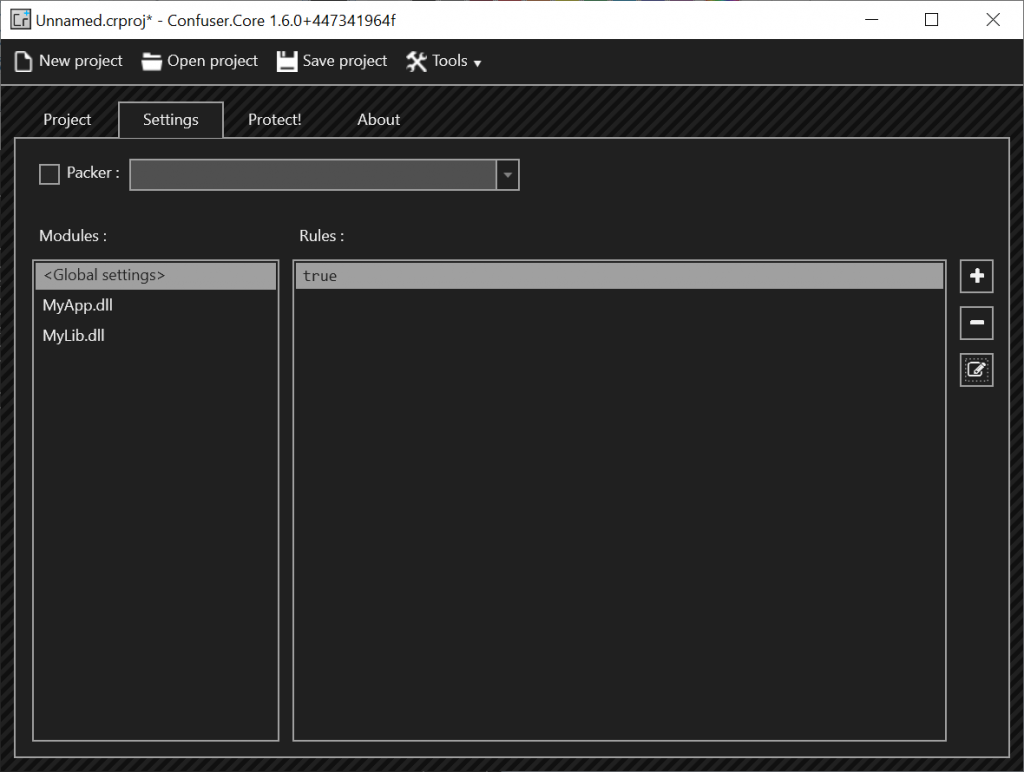Minimize the Confuser window
The width and height of the screenshot is (1024, 772).
click(872, 20)
